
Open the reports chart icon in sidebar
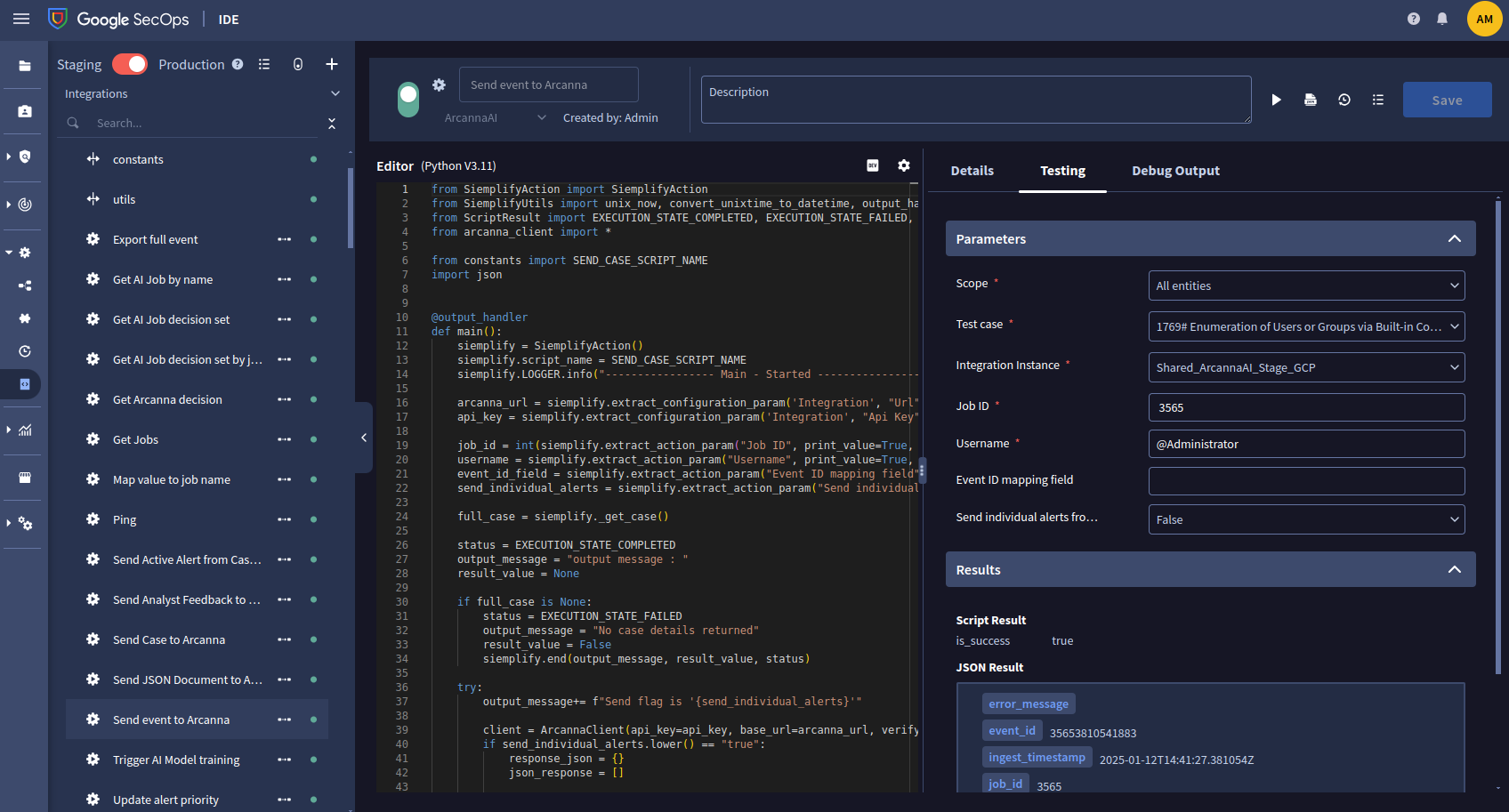[25, 430]
